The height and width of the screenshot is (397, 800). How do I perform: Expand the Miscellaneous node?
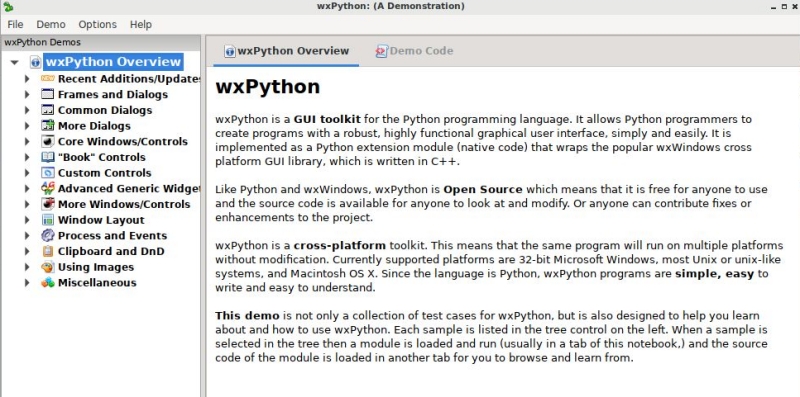27,283
